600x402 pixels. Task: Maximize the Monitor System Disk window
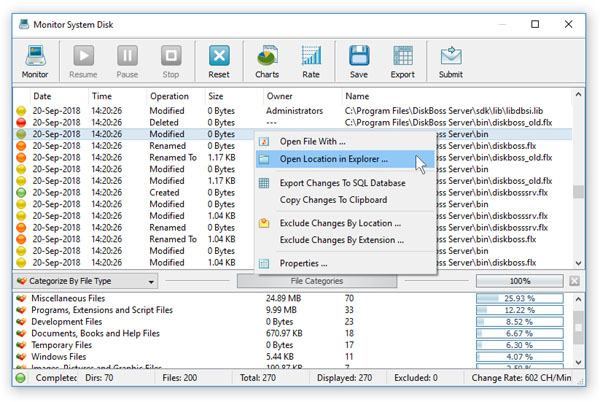pos(535,24)
